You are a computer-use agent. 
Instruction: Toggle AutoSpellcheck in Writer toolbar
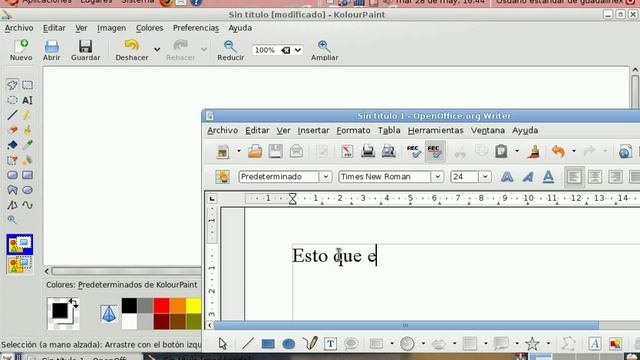tap(435, 151)
